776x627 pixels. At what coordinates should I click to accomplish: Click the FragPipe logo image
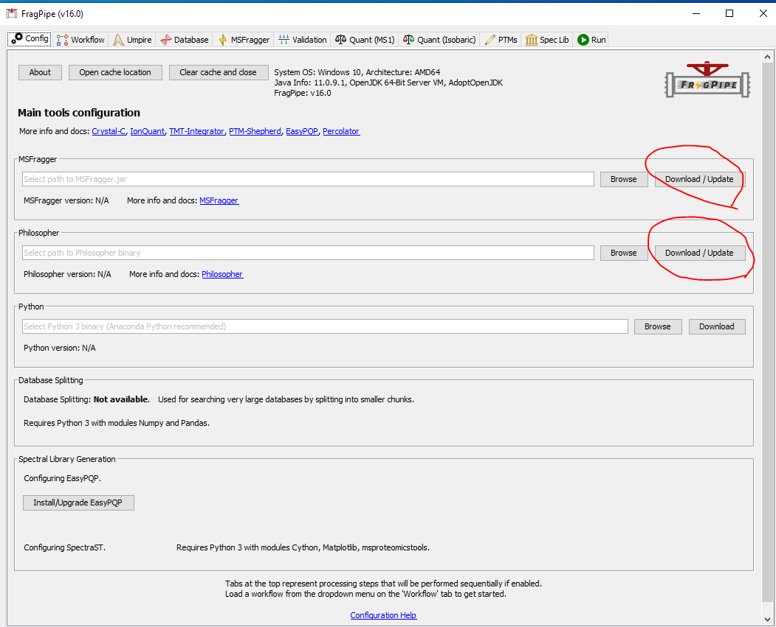(x=708, y=80)
